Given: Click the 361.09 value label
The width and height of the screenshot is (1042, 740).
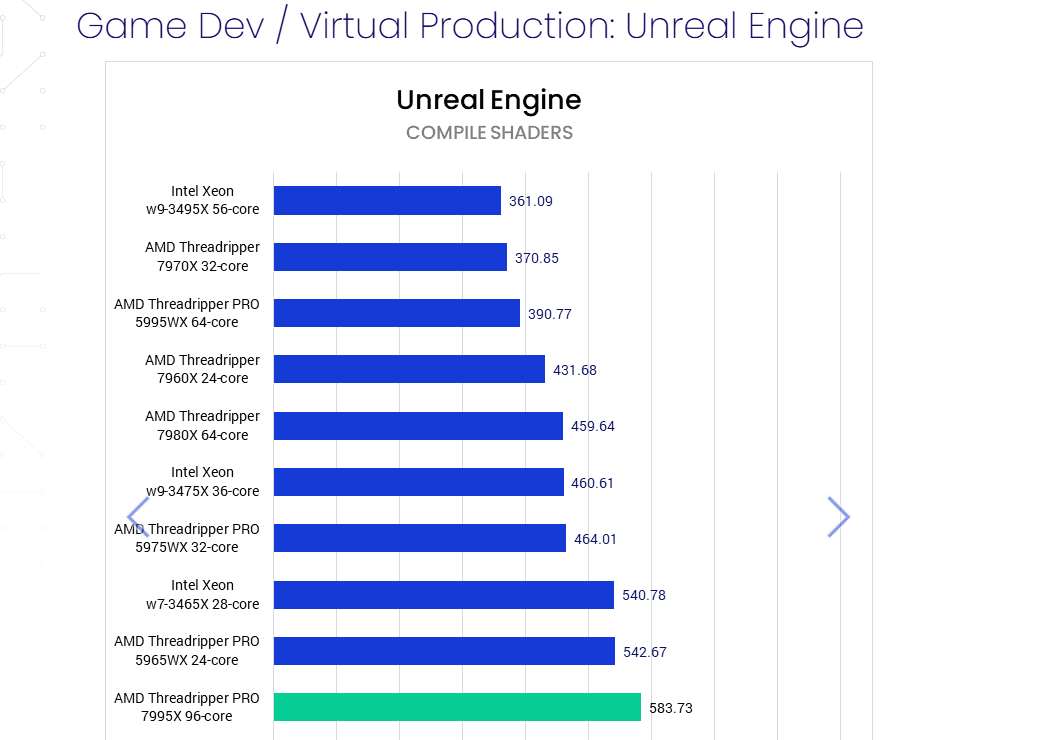Looking at the screenshot, I should [530, 201].
